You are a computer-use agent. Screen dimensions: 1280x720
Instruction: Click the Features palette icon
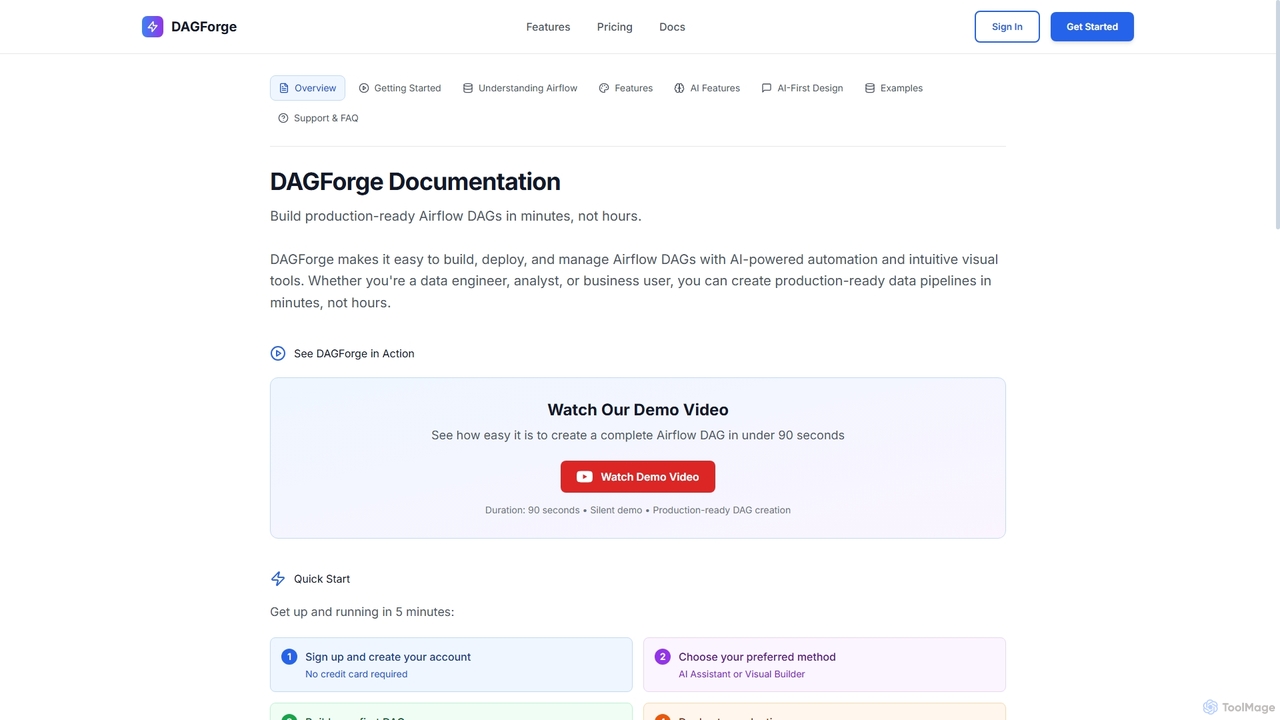tap(604, 88)
